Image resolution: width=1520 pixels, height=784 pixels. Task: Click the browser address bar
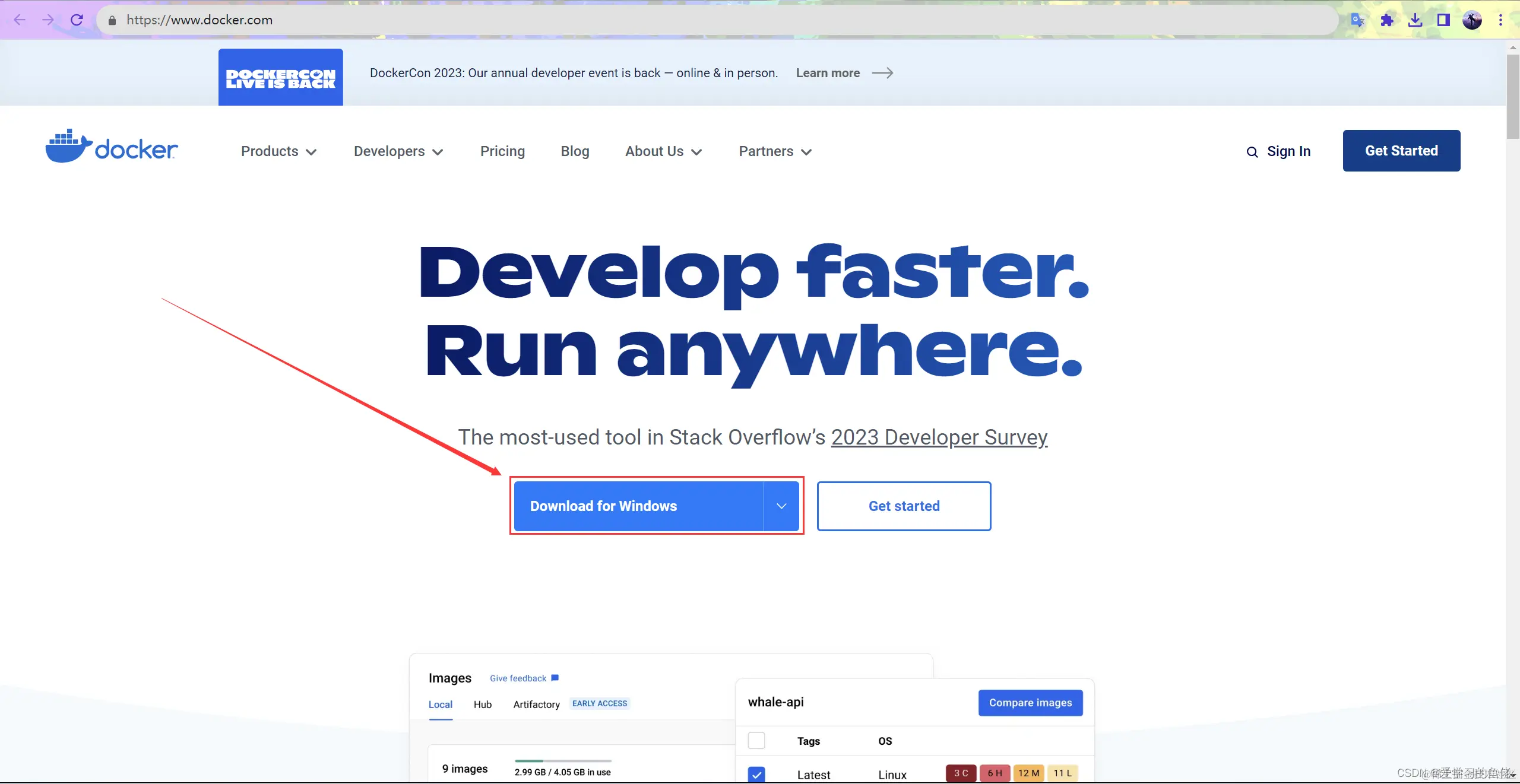(712, 20)
